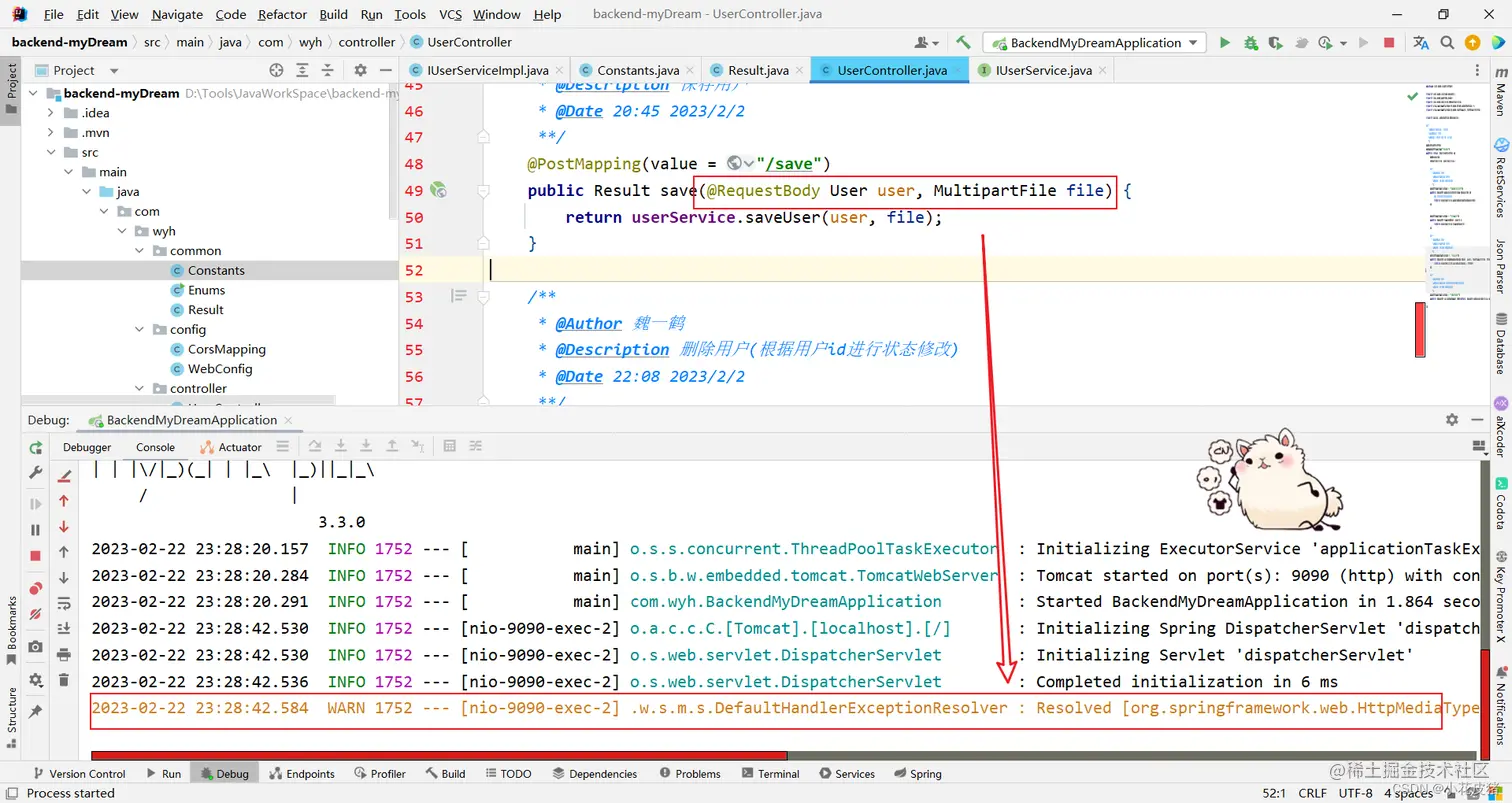This screenshot has height=803, width=1512.
Task: Open the BackendMyDreamApplication run configuration dropdown
Action: tap(1095, 42)
